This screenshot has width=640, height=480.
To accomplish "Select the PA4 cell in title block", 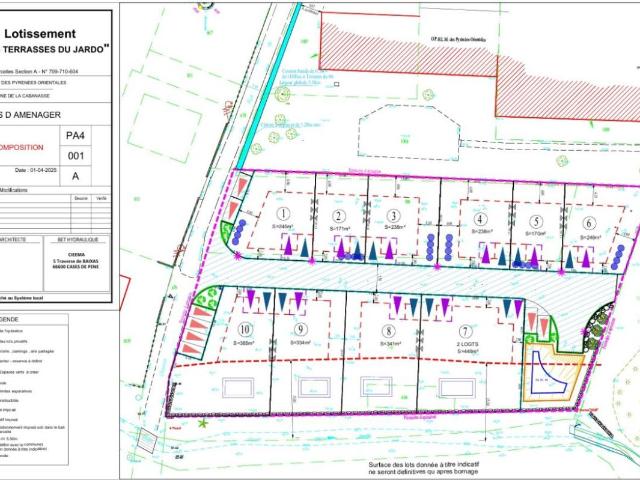I will pos(76,136).
